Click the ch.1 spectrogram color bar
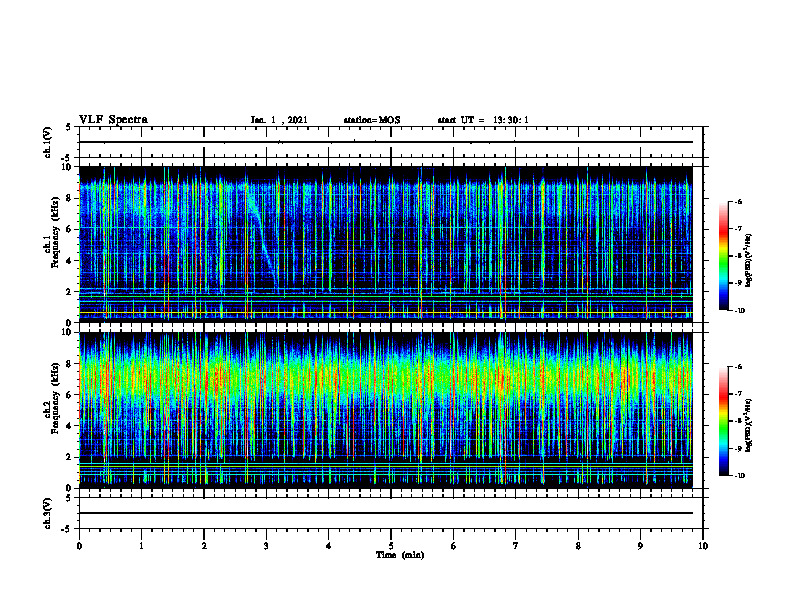 pos(723,256)
